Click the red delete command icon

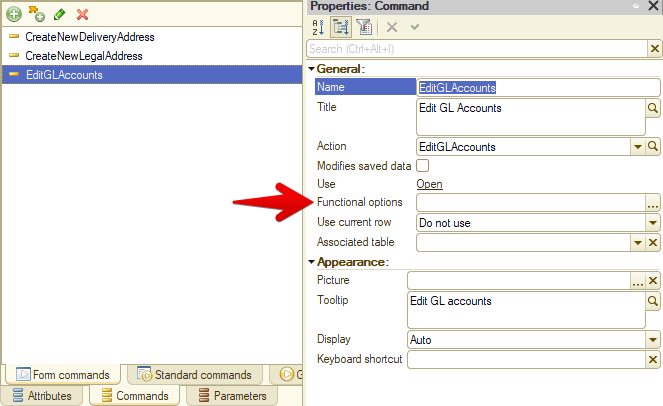[x=82, y=14]
